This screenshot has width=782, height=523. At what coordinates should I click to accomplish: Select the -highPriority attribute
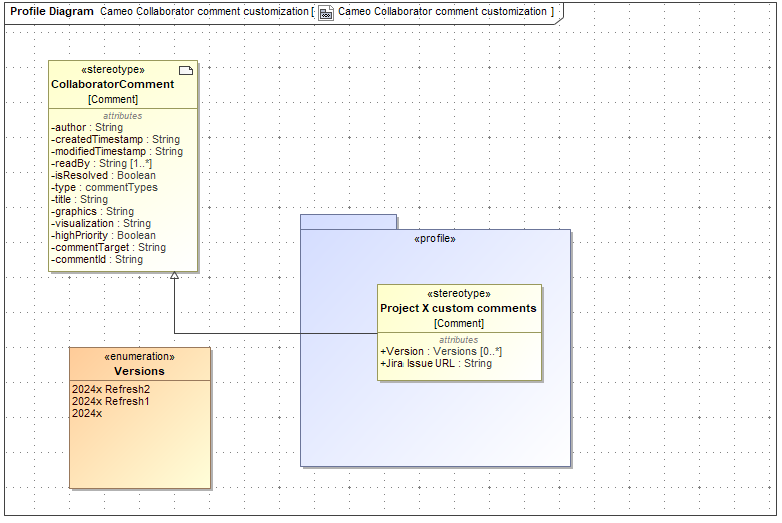coord(103,236)
